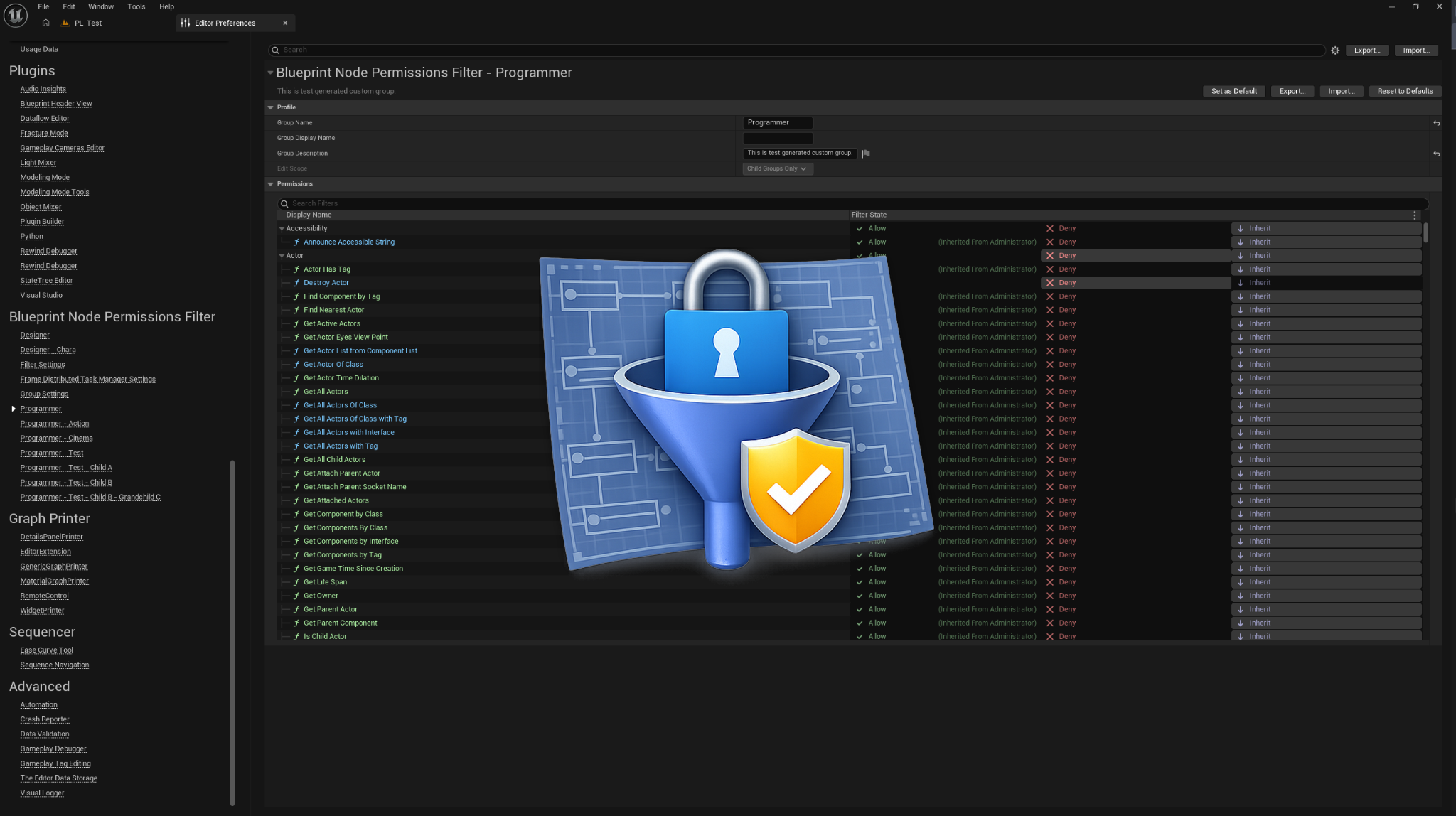Click Reset to Defaults button
The image size is (1456, 816).
[1405, 91]
